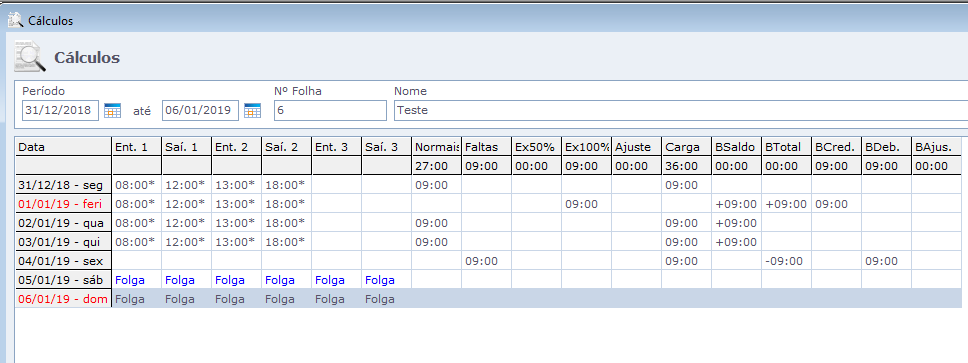Click the large Cálculos magnifier header icon
Image resolution: width=968 pixels, height=363 pixels.
coord(30,57)
